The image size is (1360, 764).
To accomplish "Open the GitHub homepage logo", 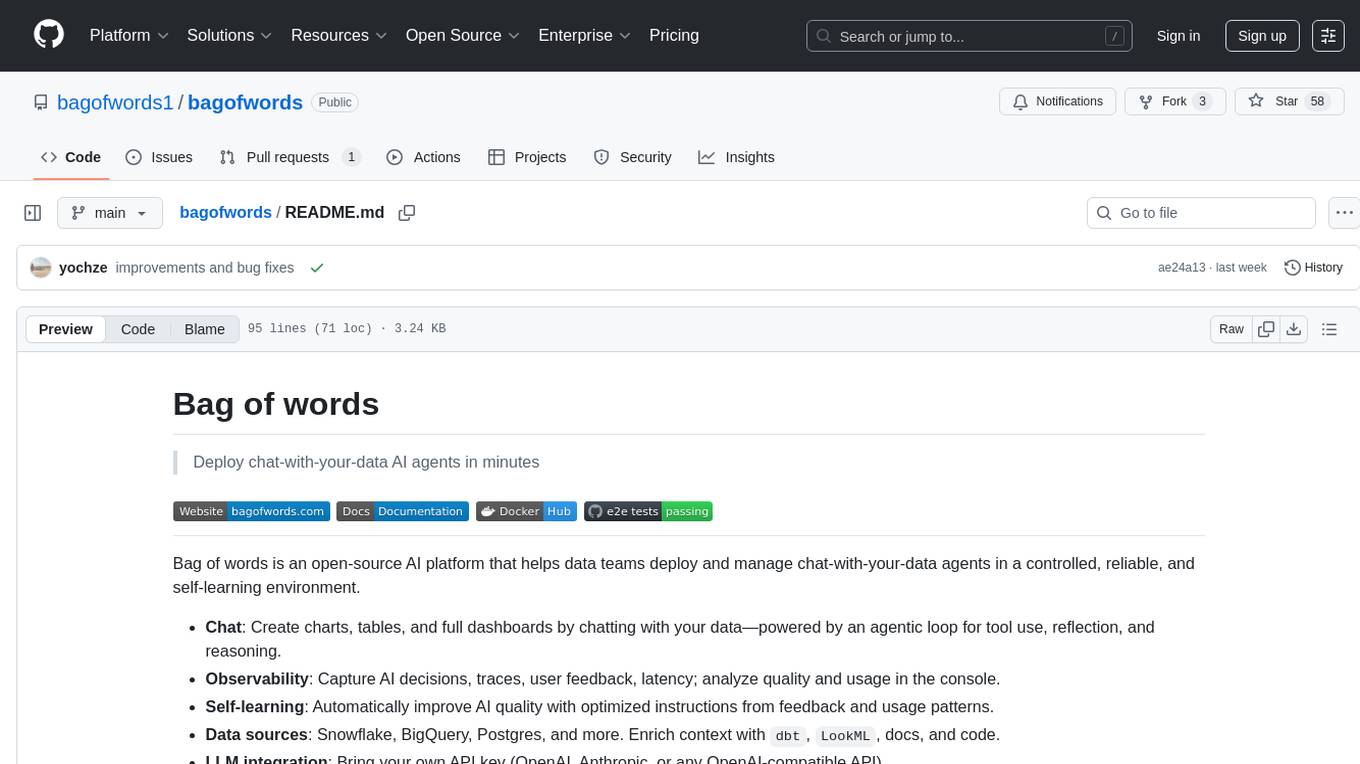I will 49,35.
